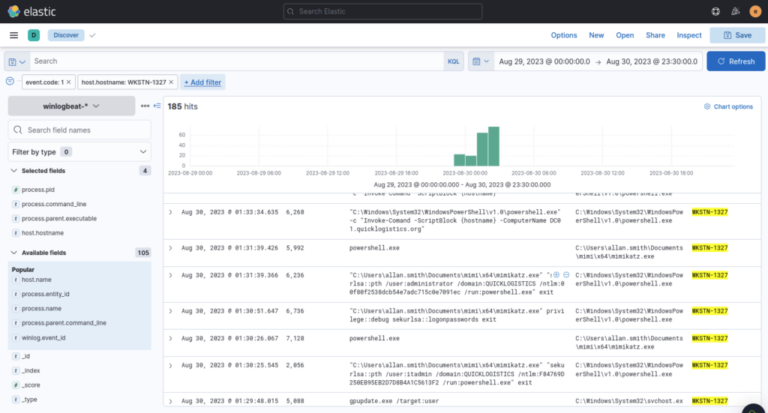Remove the event.code: 1 filter
The height and width of the screenshot is (413, 768).
coord(69,82)
